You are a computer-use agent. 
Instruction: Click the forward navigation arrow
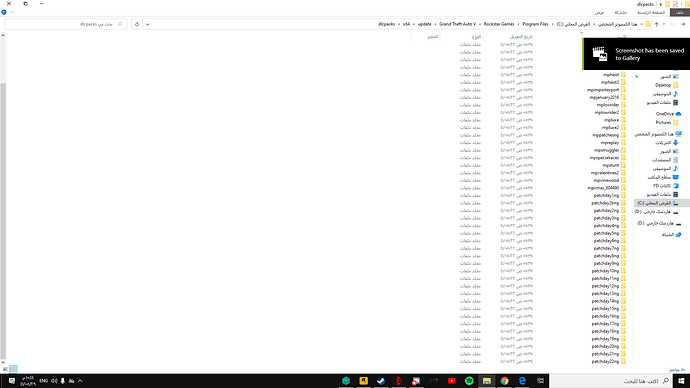point(672,24)
